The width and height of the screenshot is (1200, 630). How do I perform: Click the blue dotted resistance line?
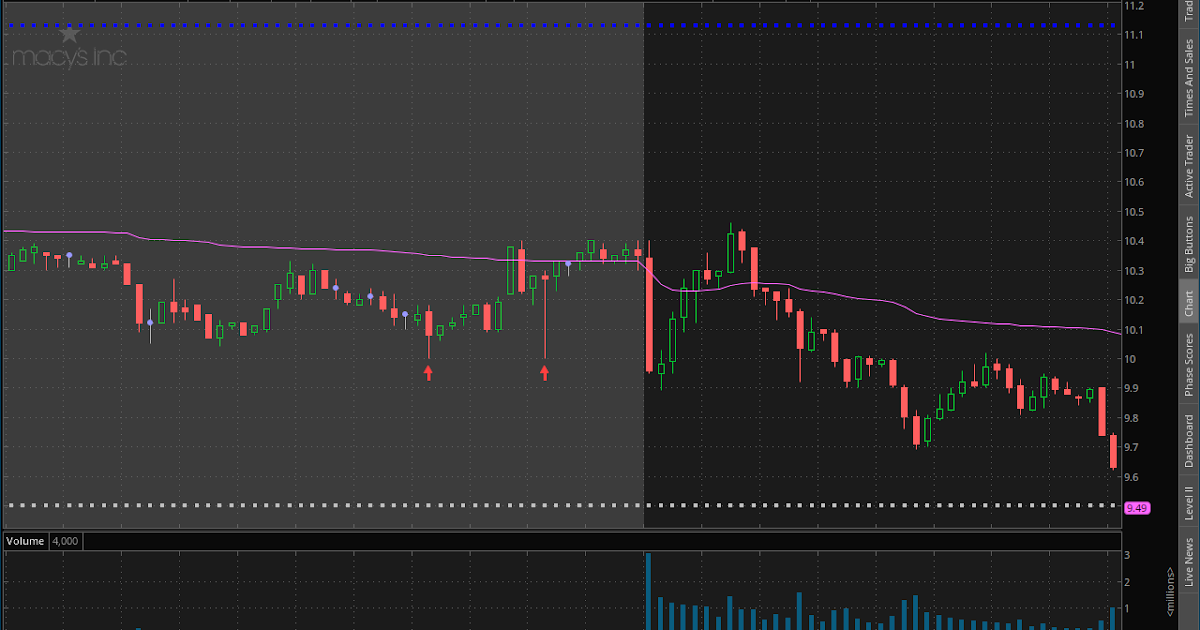click(400, 25)
